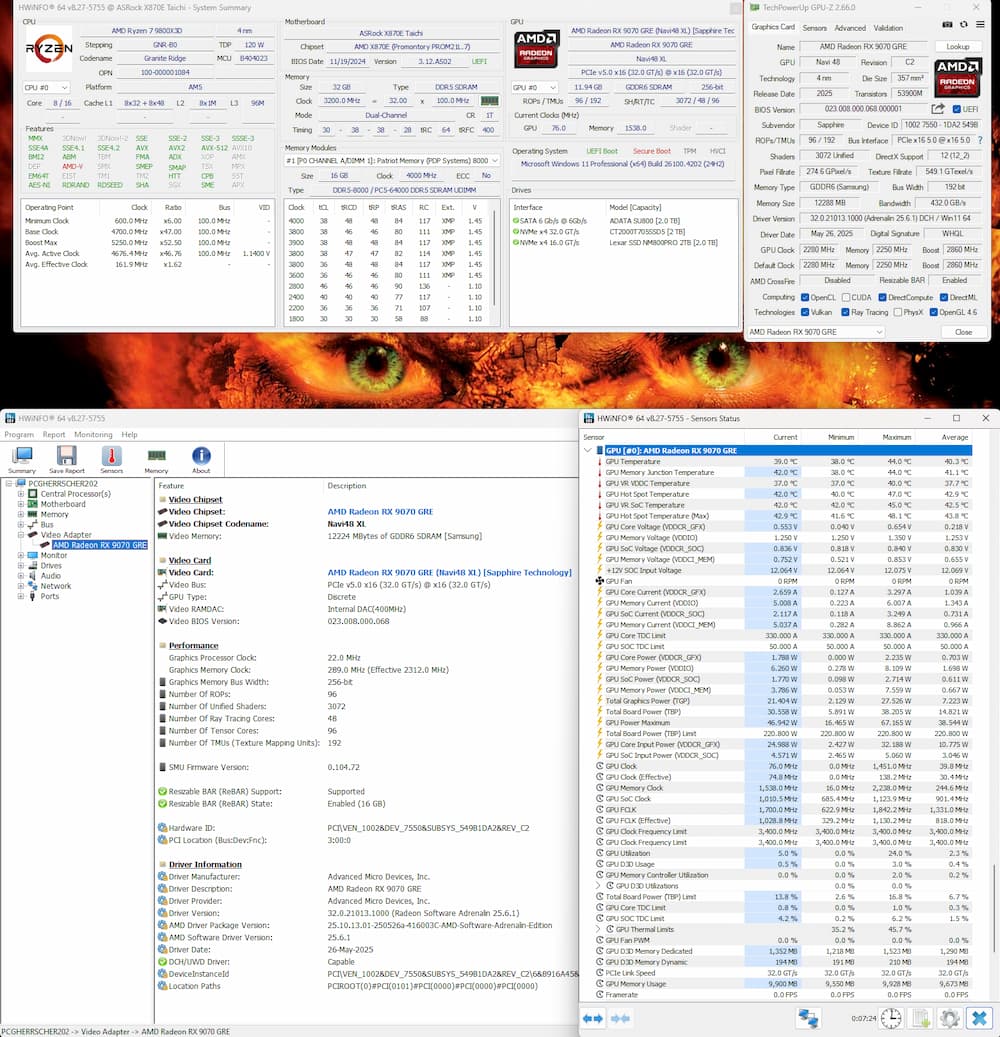
Task: Toggle the DirectML checkbox
Action: point(944,298)
